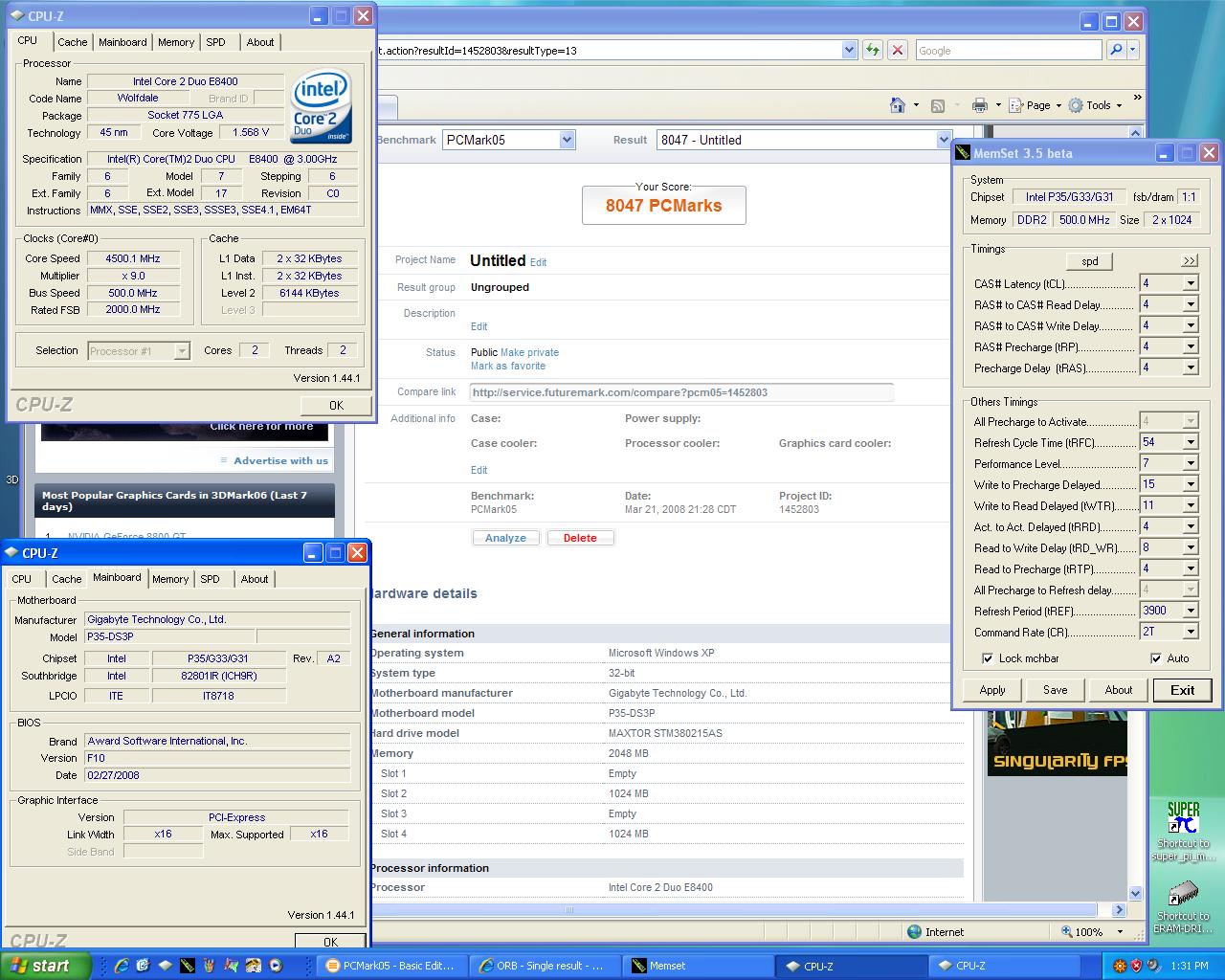Click the red shield tray icon
The image size is (1225, 980).
click(1137, 966)
